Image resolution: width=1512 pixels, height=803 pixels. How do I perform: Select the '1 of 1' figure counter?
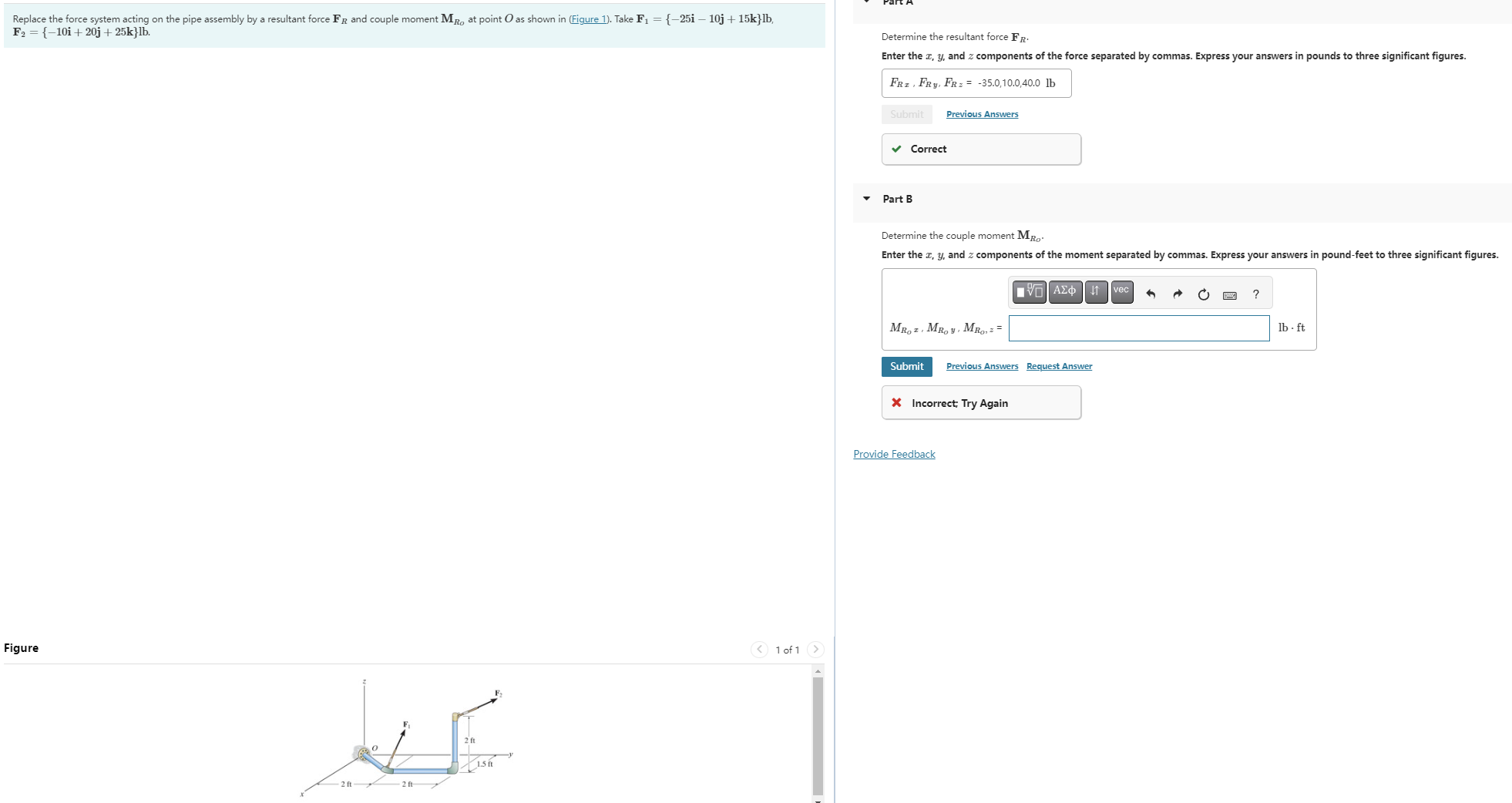[788, 650]
